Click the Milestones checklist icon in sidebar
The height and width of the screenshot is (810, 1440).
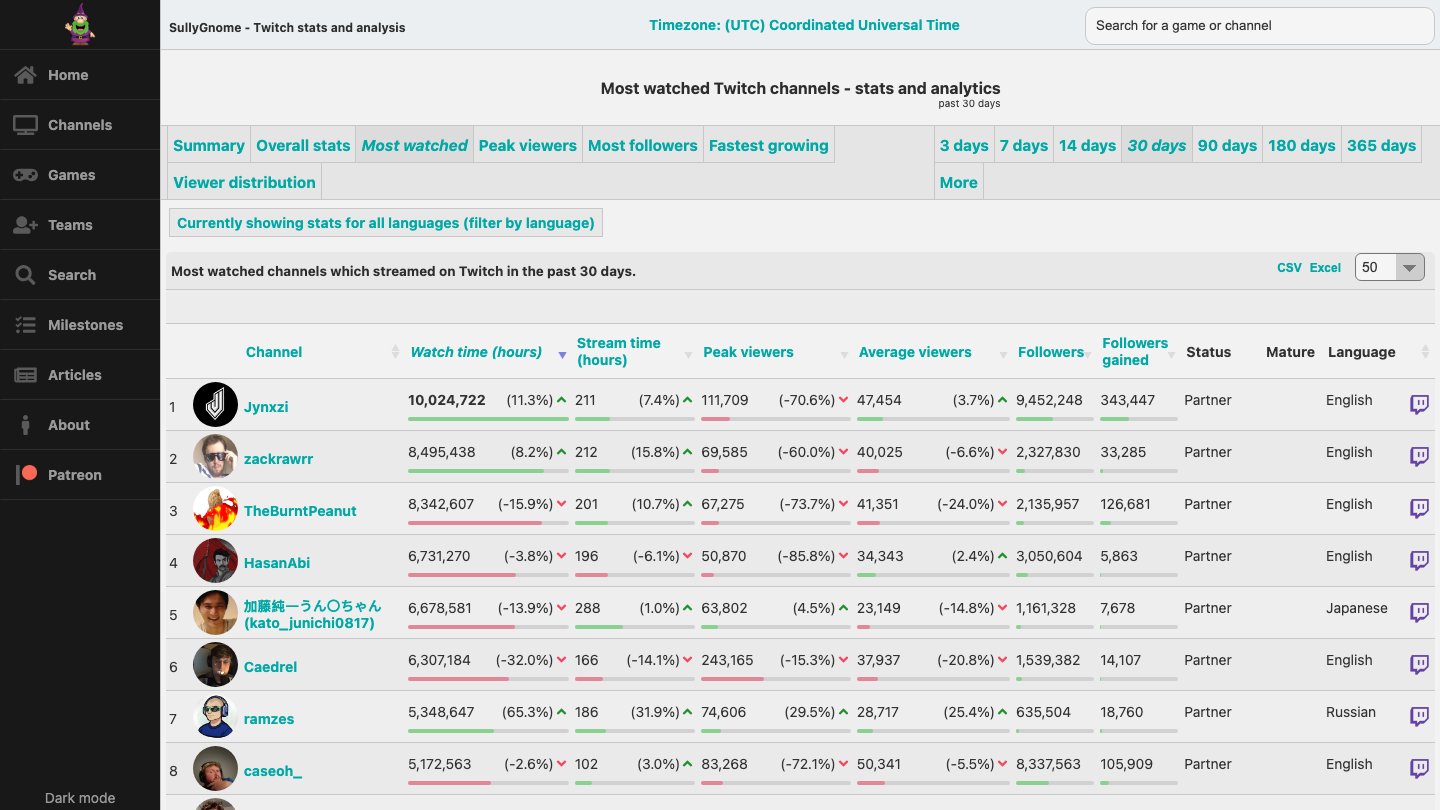click(x=25, y=325)
